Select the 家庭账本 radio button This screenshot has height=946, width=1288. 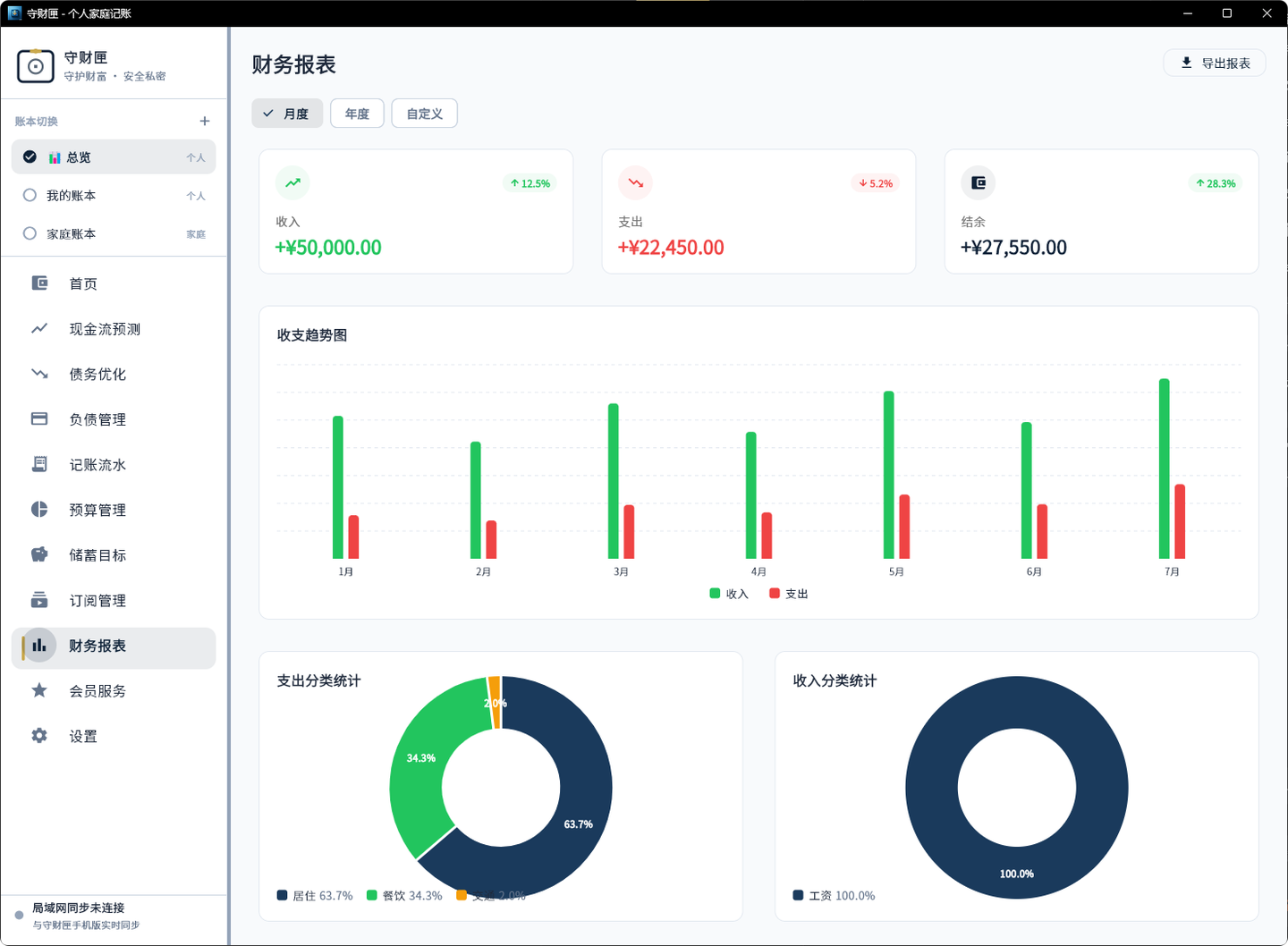pyautogui.click(x=30, y=233)
